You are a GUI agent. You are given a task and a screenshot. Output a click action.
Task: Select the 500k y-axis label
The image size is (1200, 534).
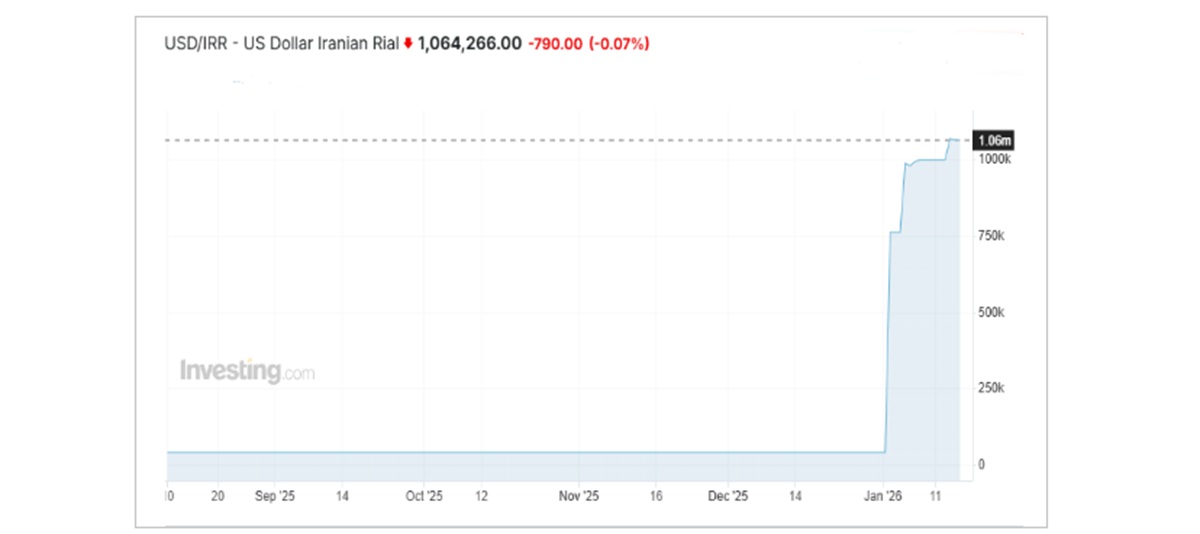click(993, 312)
